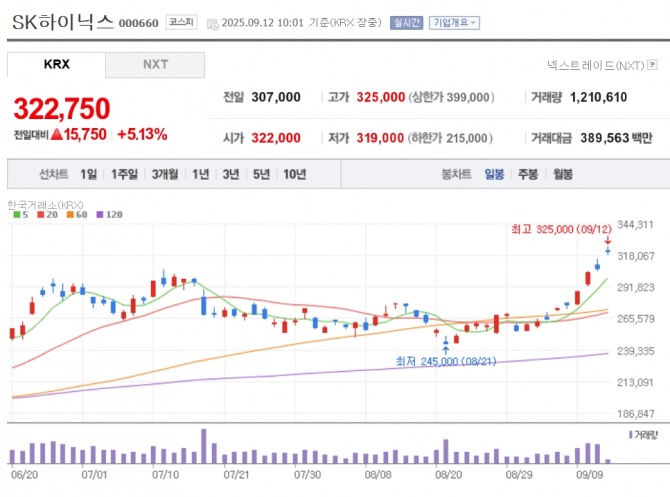Click the red up-triangle change indicator
The width and height of the screenshot is (670, 497).
click(57, 134)
